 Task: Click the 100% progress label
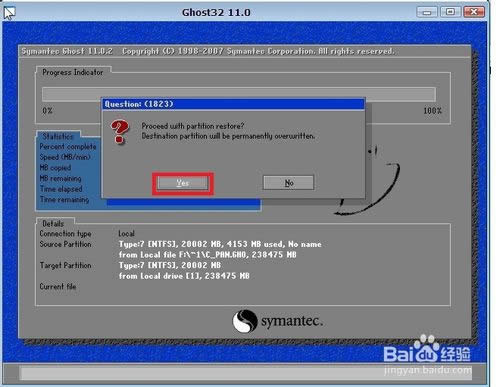pyautogui.click(x=432, y=111)
